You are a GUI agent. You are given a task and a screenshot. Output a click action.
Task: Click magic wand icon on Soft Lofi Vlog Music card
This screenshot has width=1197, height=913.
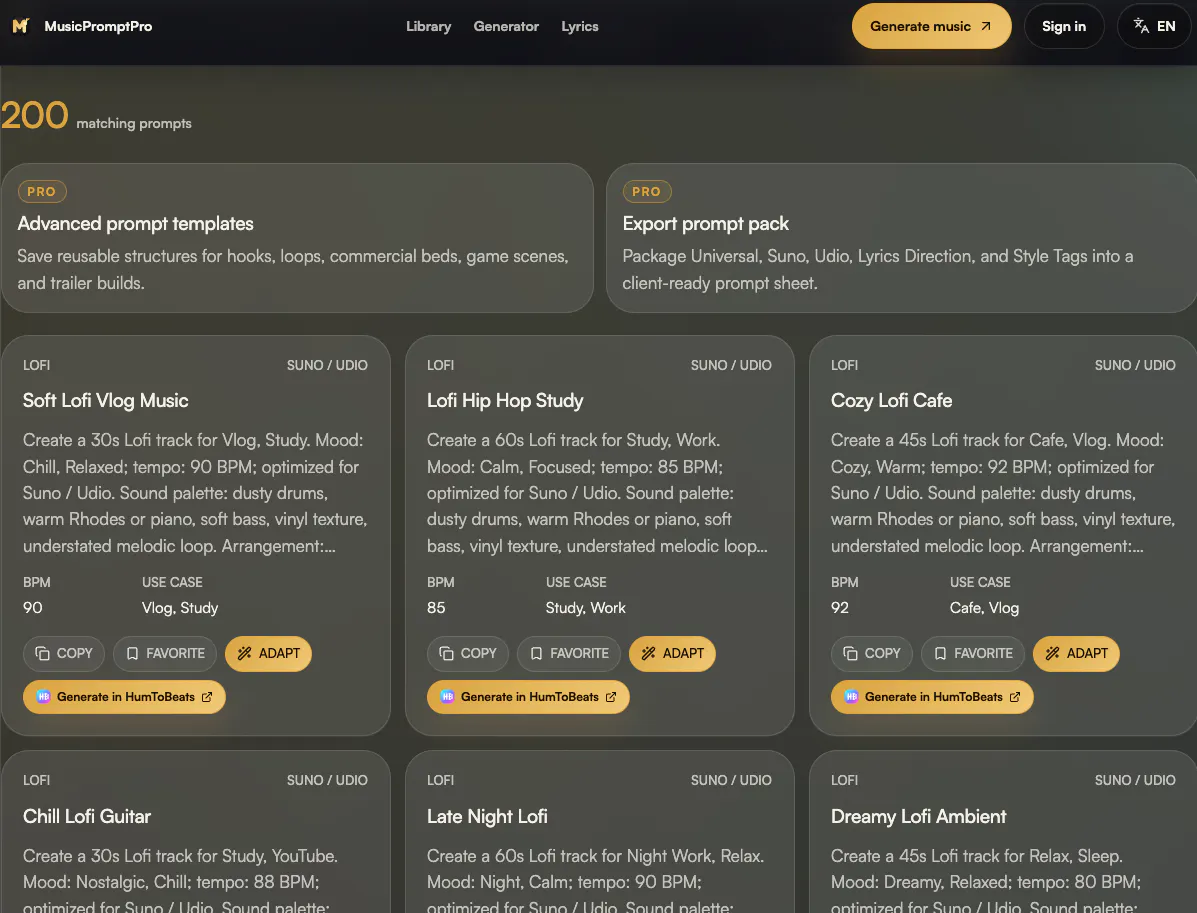(x=244, y=653)
